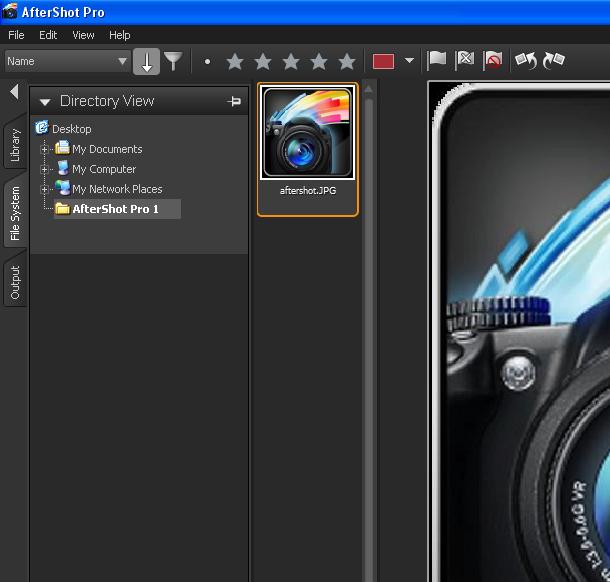This screenshot has height=582, width=610.
Task: Clear rating with the dot icon
Action: (207, 61)
